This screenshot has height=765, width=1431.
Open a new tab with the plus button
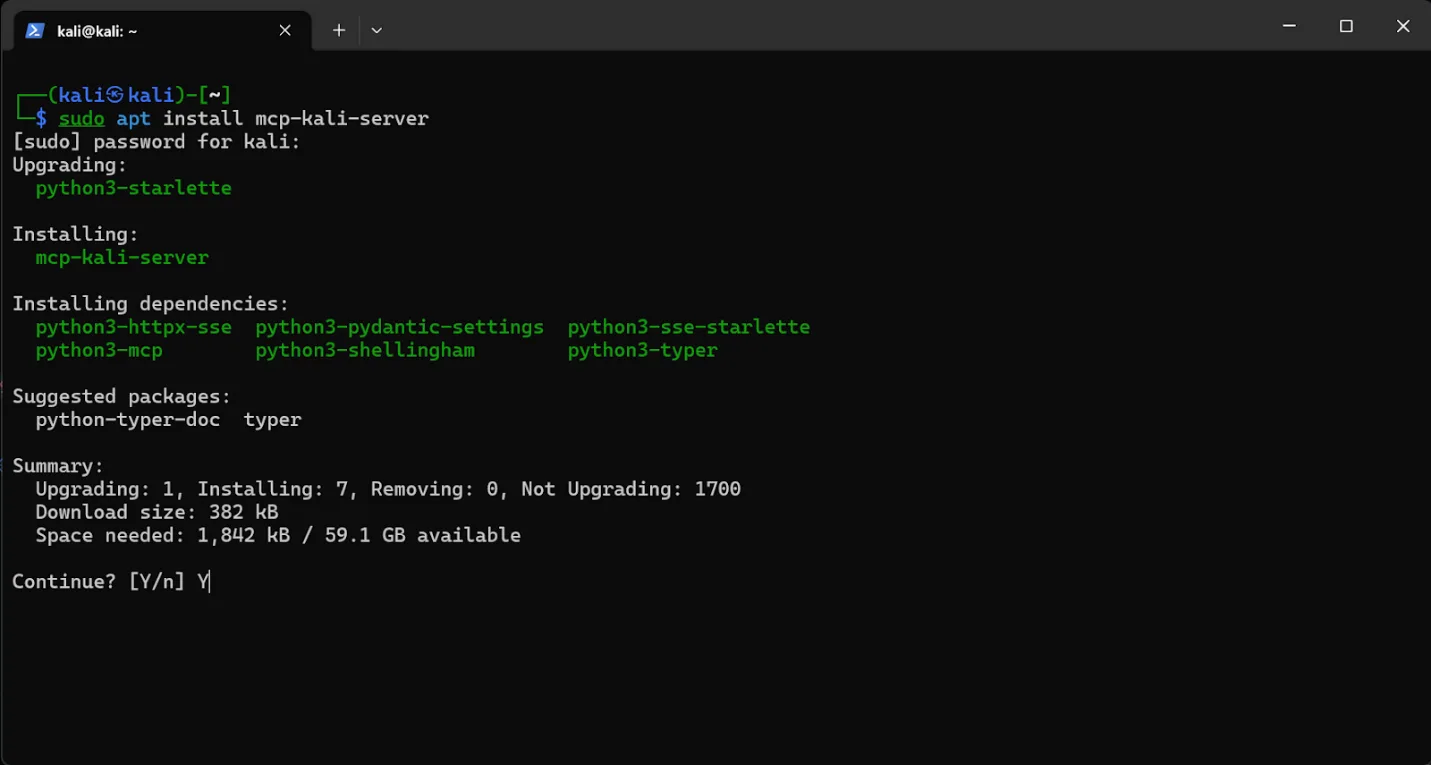click(338, 30)
